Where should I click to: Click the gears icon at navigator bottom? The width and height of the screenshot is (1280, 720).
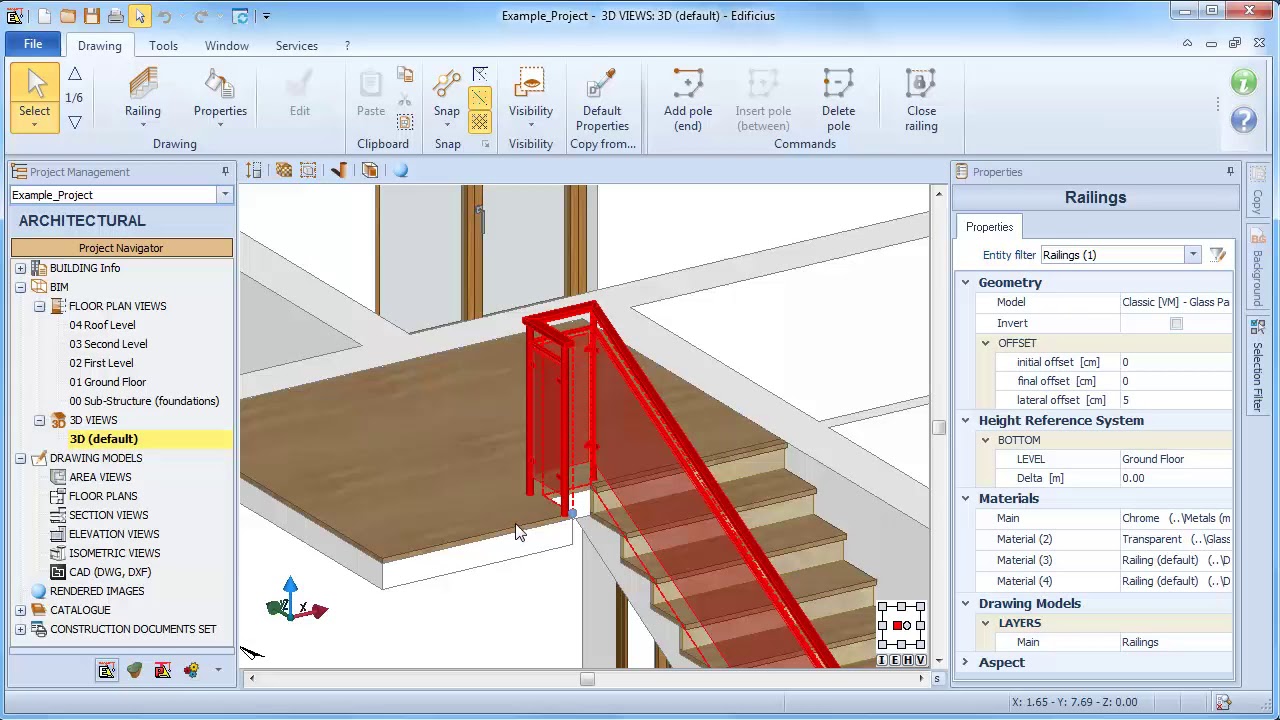click(x=191, y=670)
